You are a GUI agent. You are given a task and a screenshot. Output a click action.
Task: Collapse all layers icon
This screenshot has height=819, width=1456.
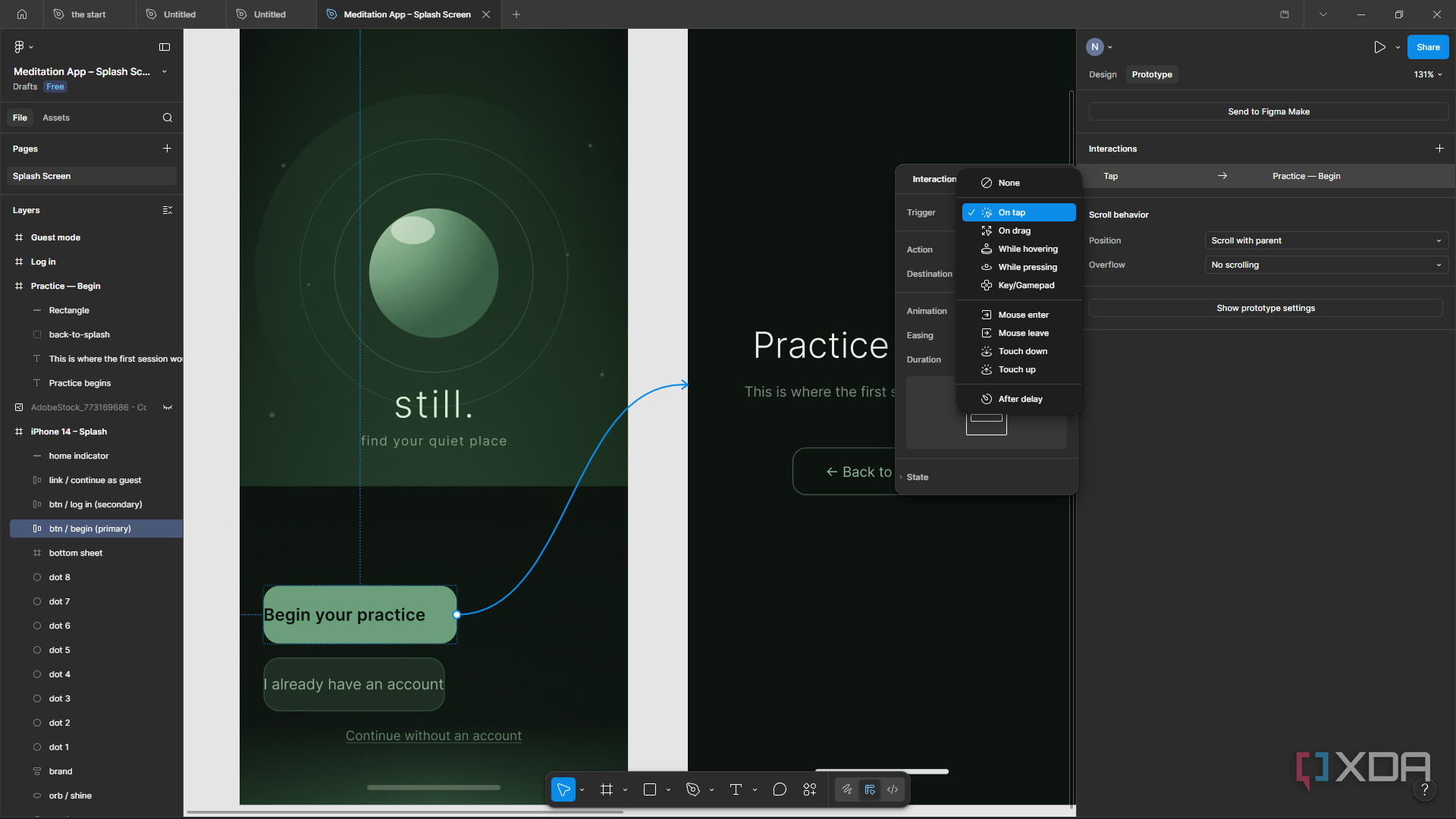tap(168, 210)
